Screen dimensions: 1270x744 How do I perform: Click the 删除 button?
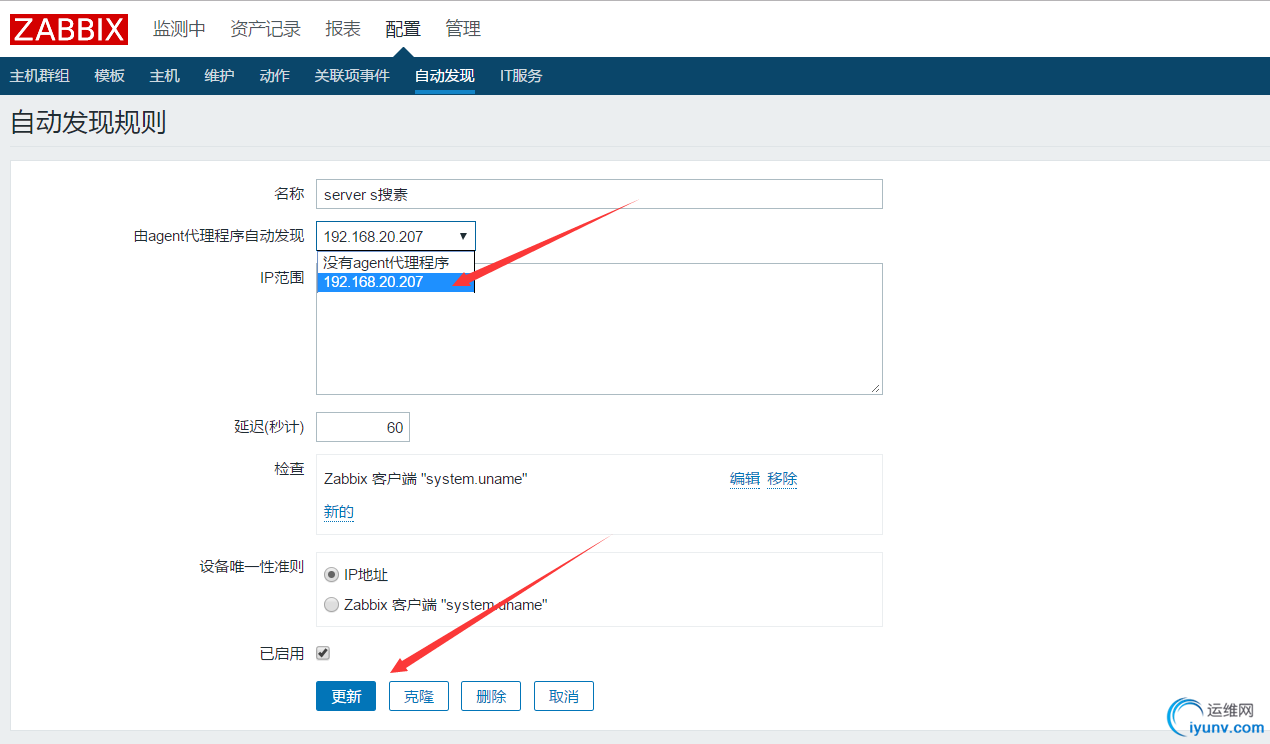pyautogui.click(x=491, y=696)
